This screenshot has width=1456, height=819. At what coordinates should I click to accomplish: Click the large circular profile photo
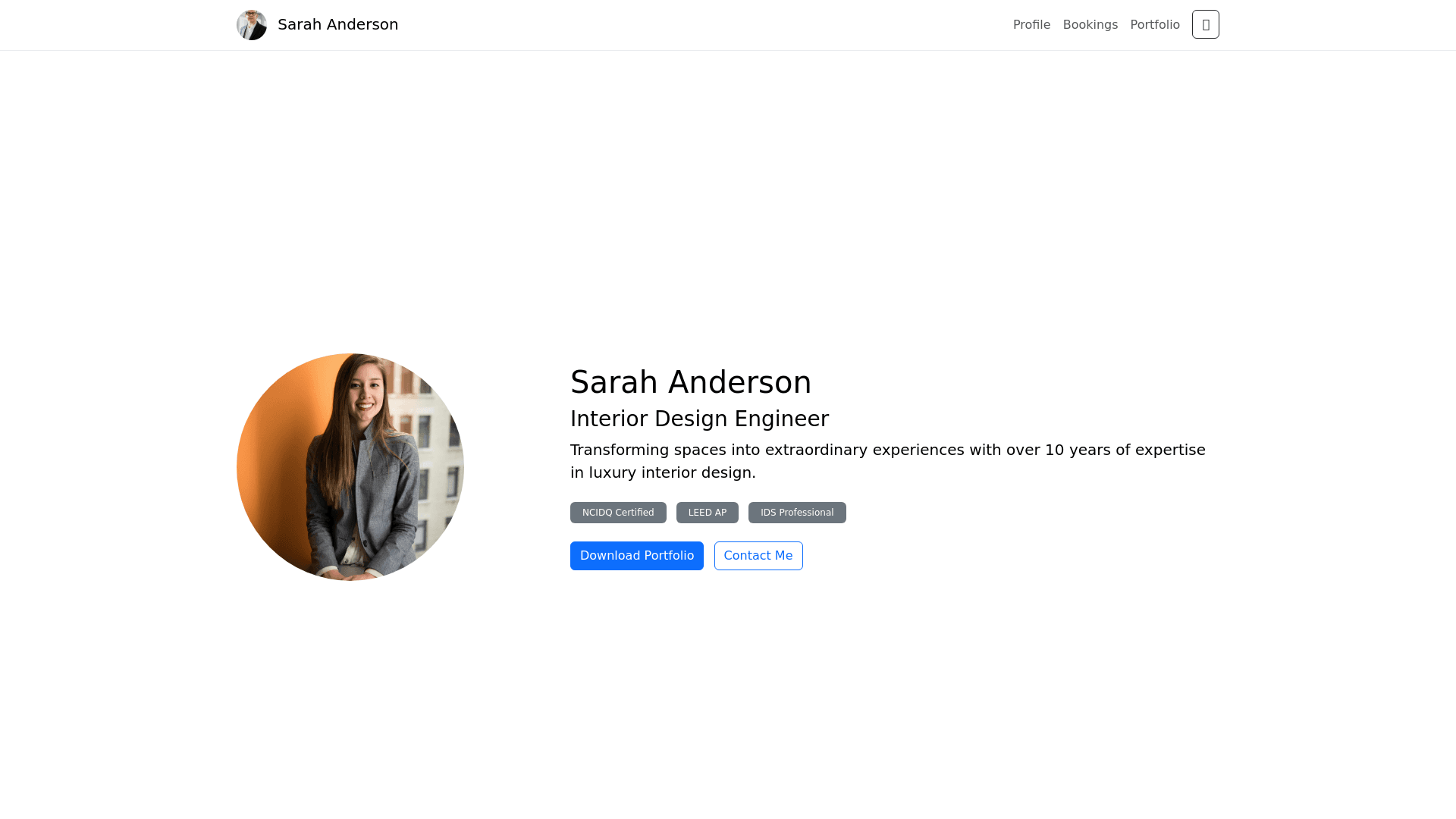tap(350, 467)
